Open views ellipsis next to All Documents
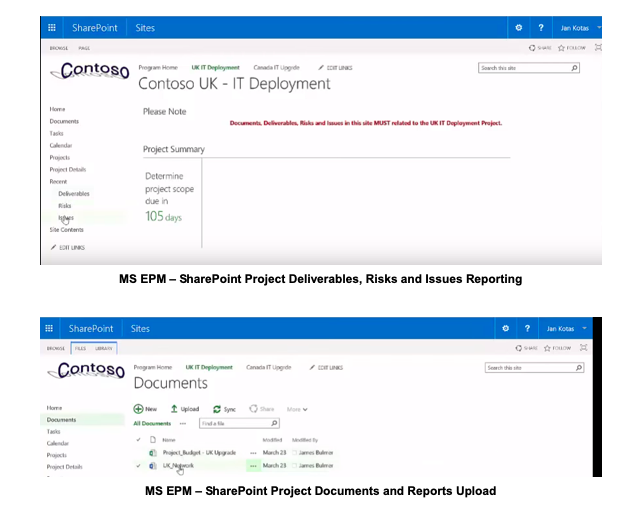 pyautogui.click(x=183, y=423)
